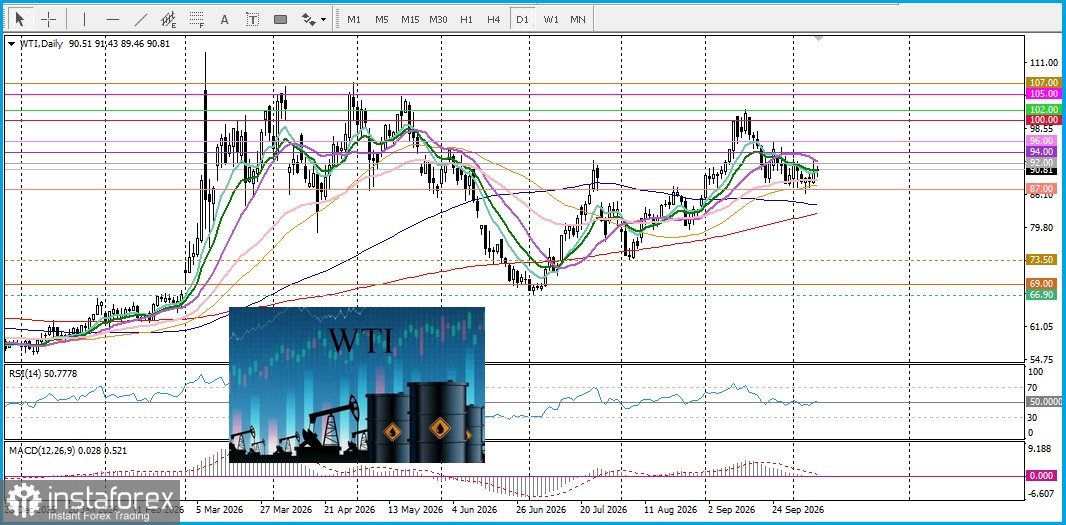The height and width of the screenshot is (525, 1066).
Task: Click the 20 Jul 2026 date label
Action: point(603,509)
